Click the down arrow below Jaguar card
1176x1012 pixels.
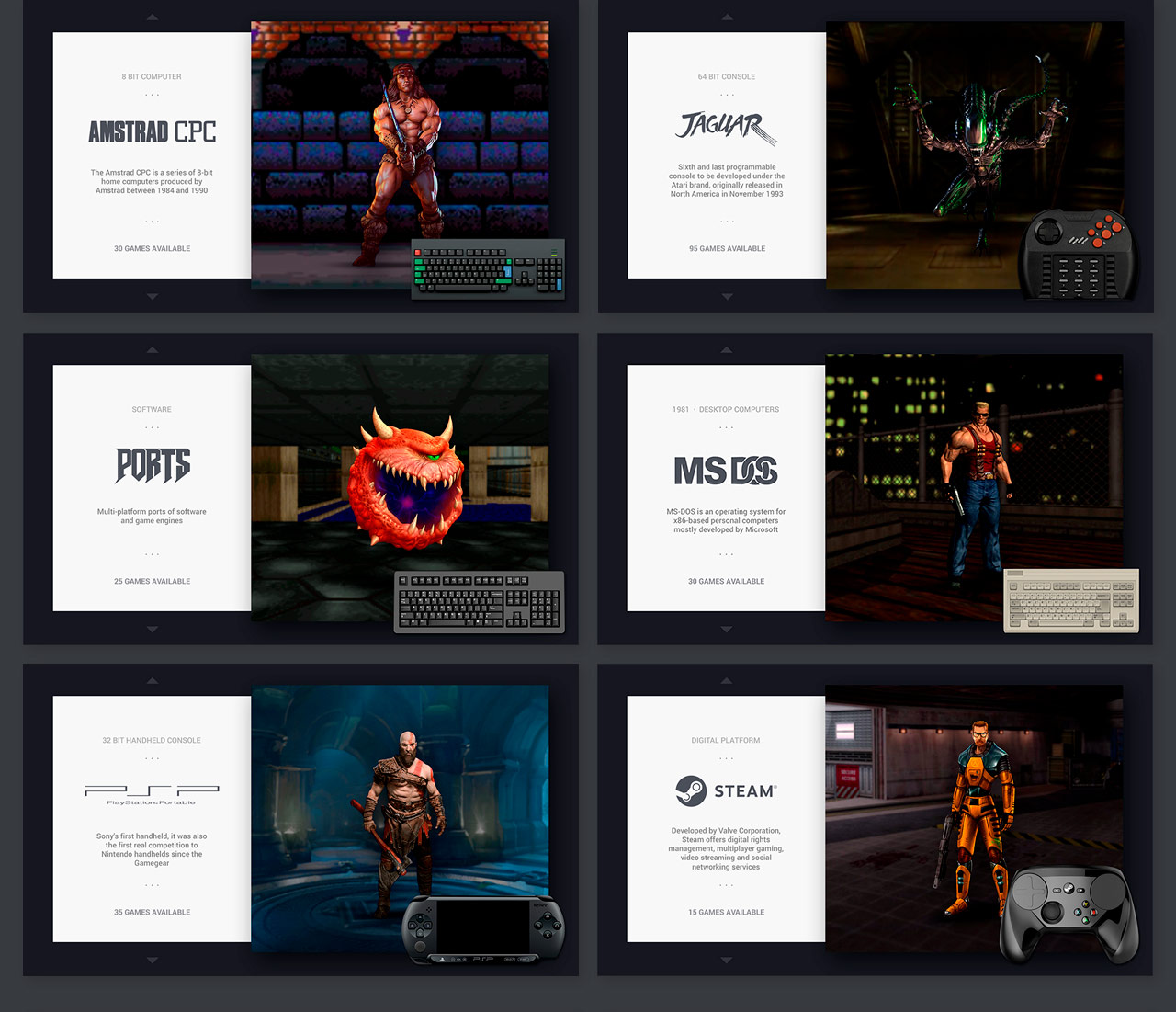[x=727, y=296]
